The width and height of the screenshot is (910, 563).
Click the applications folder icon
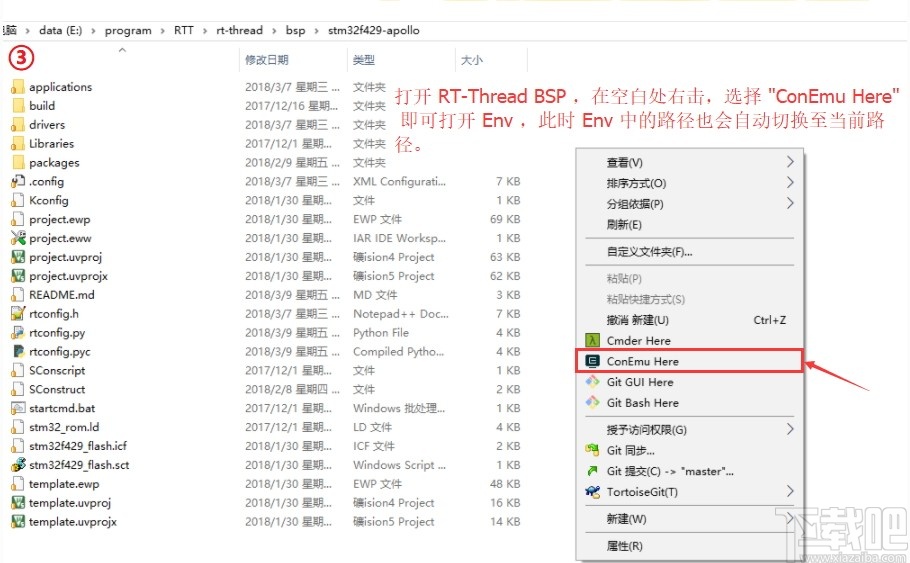(18, 87)
